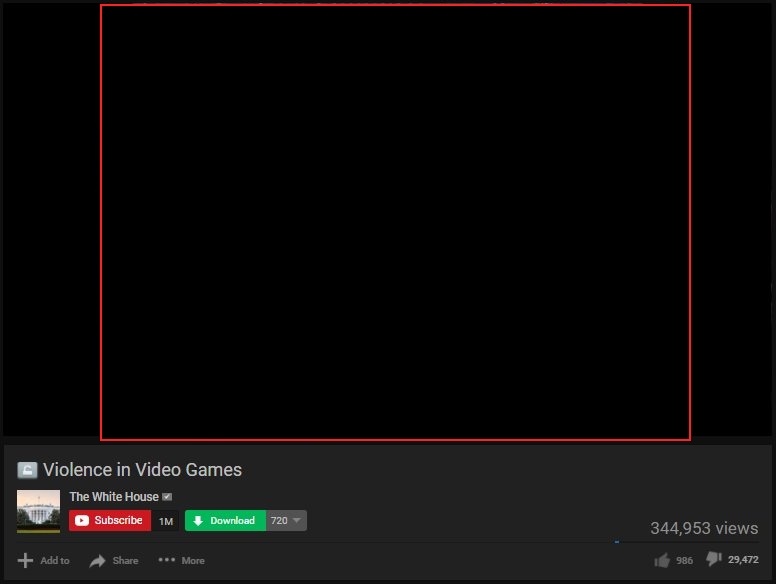Click the 29,472 dislikes count
The image size is (776, 584).
(743, 559)
